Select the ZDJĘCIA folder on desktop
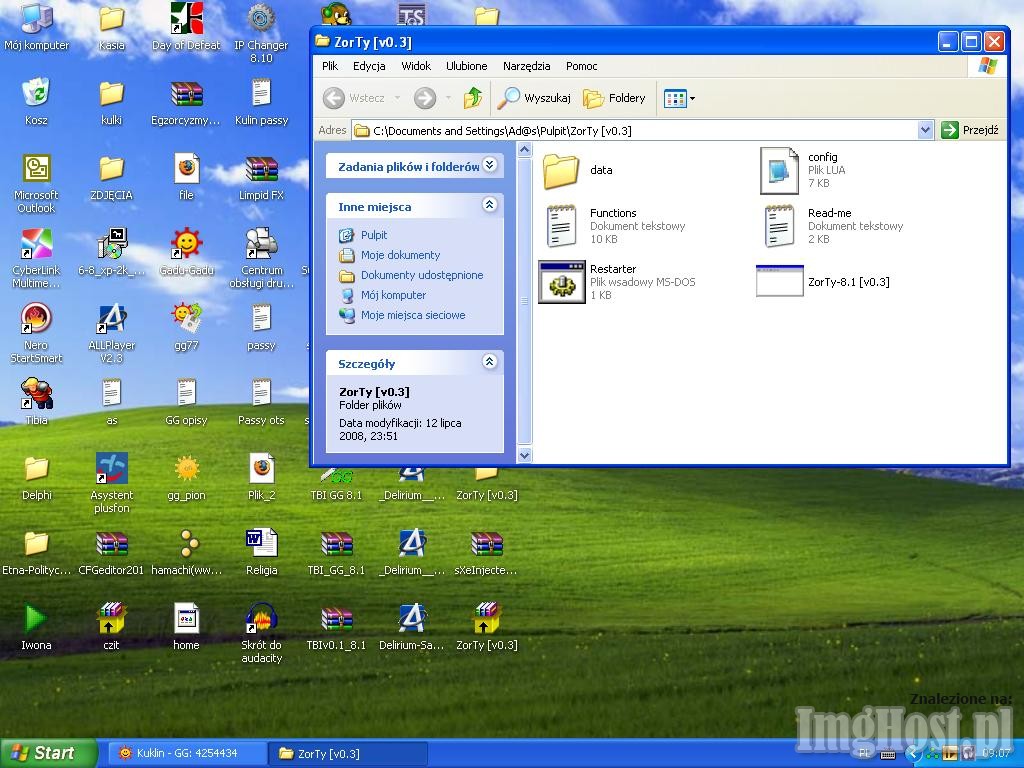The height and width of the screenshot is (768, 1024). tap(112, 178)
